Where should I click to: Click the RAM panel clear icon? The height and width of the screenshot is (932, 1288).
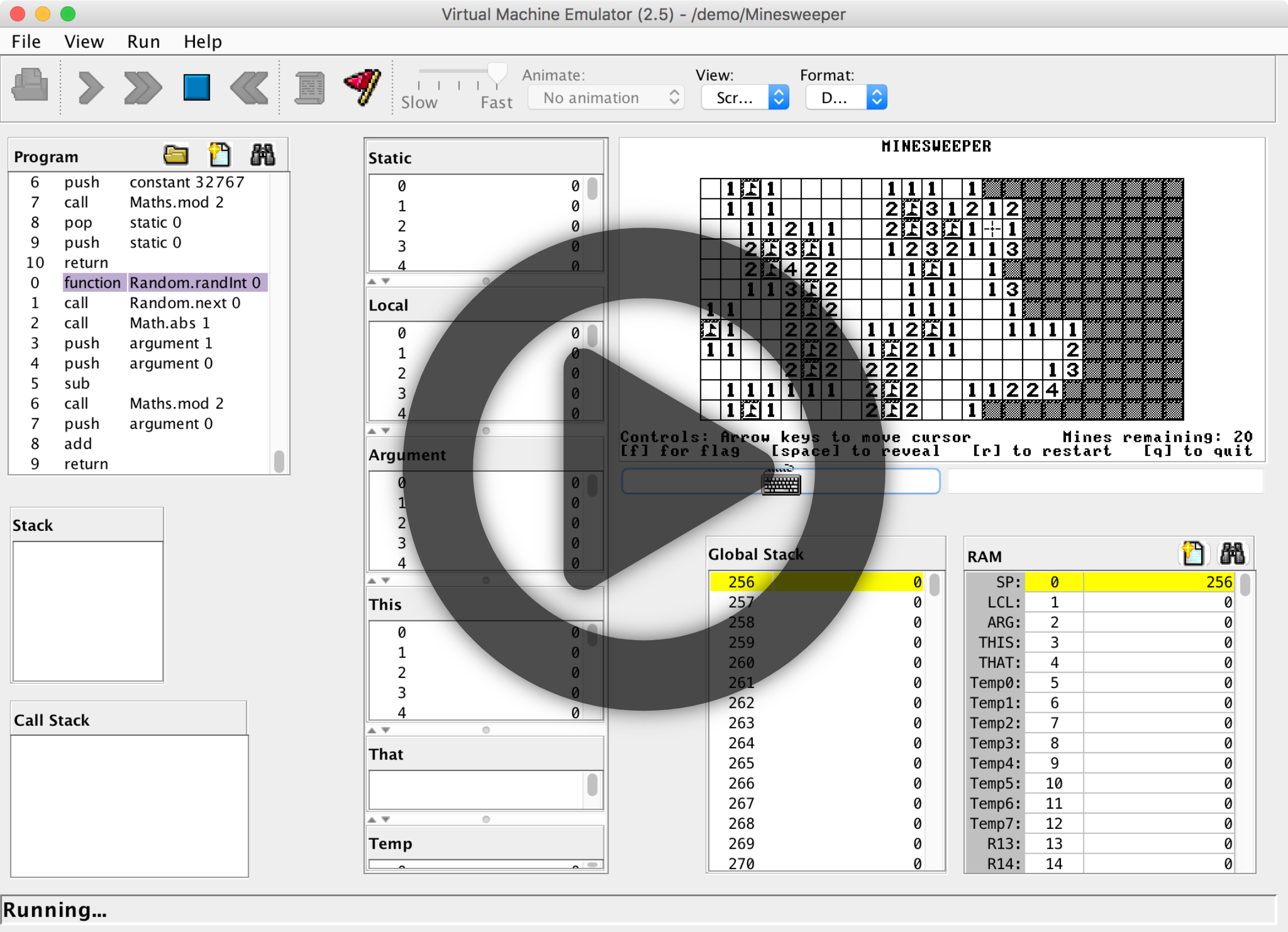point(1192,553)
